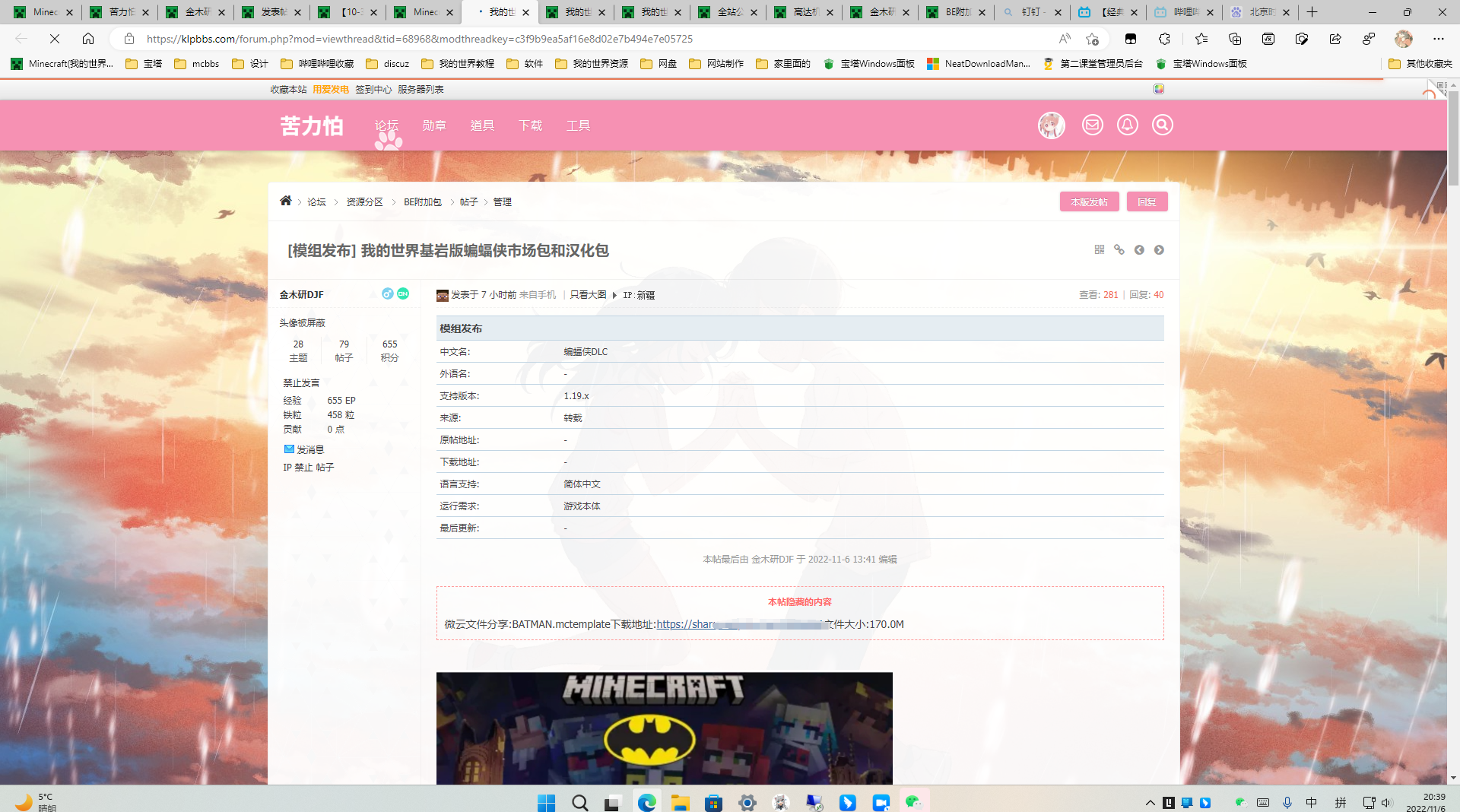The width and height of the screenshot is (1460, 812).
Task: Open the hidden-content download link
Action: 741,624
